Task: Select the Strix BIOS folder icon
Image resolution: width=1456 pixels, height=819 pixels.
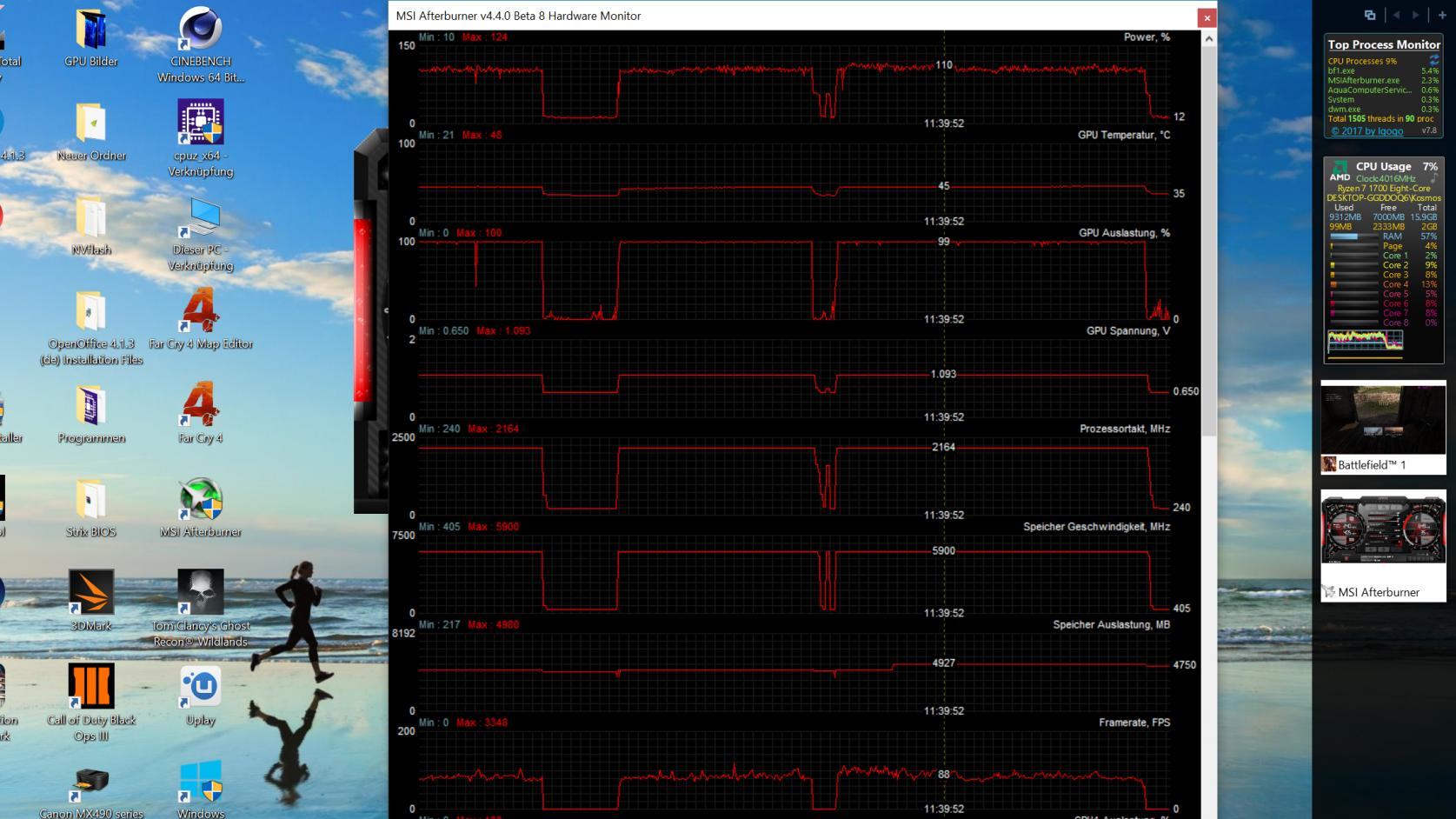Action: pyautogui.click(x=90, y=500)
